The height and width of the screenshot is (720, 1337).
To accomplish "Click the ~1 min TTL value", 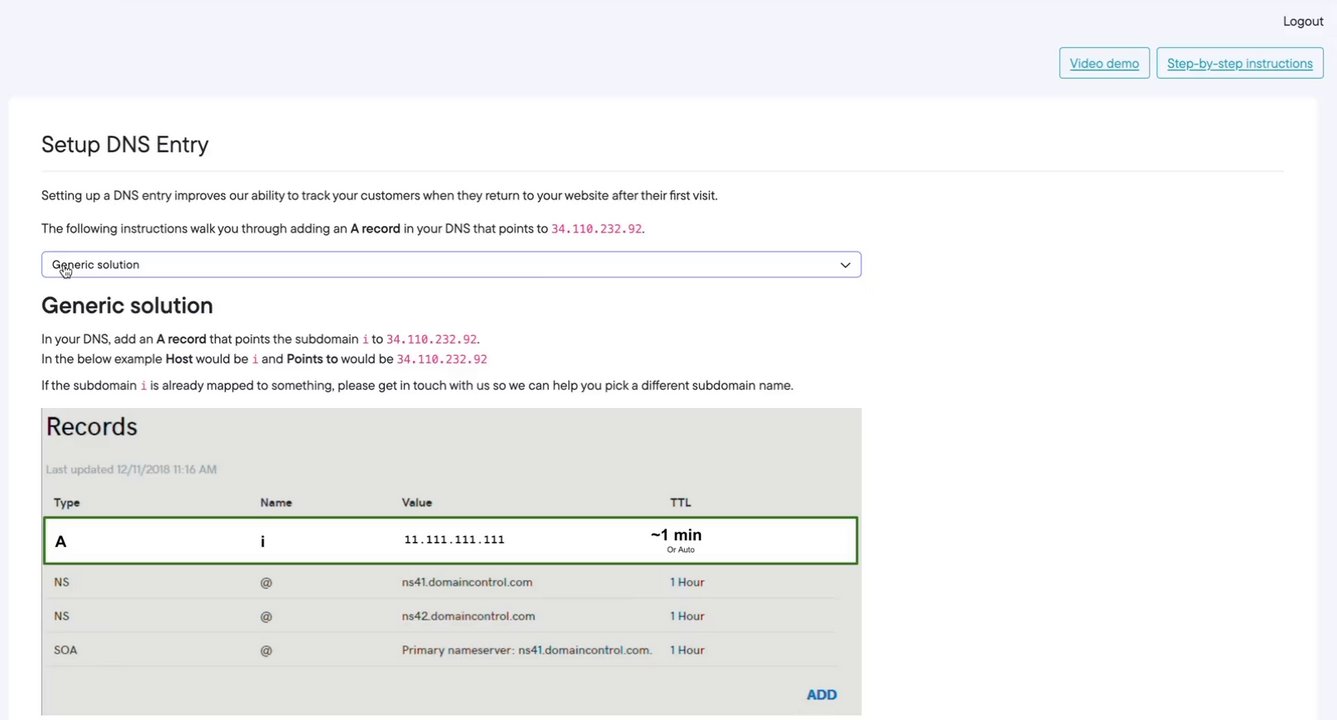I will coord(676,536).
